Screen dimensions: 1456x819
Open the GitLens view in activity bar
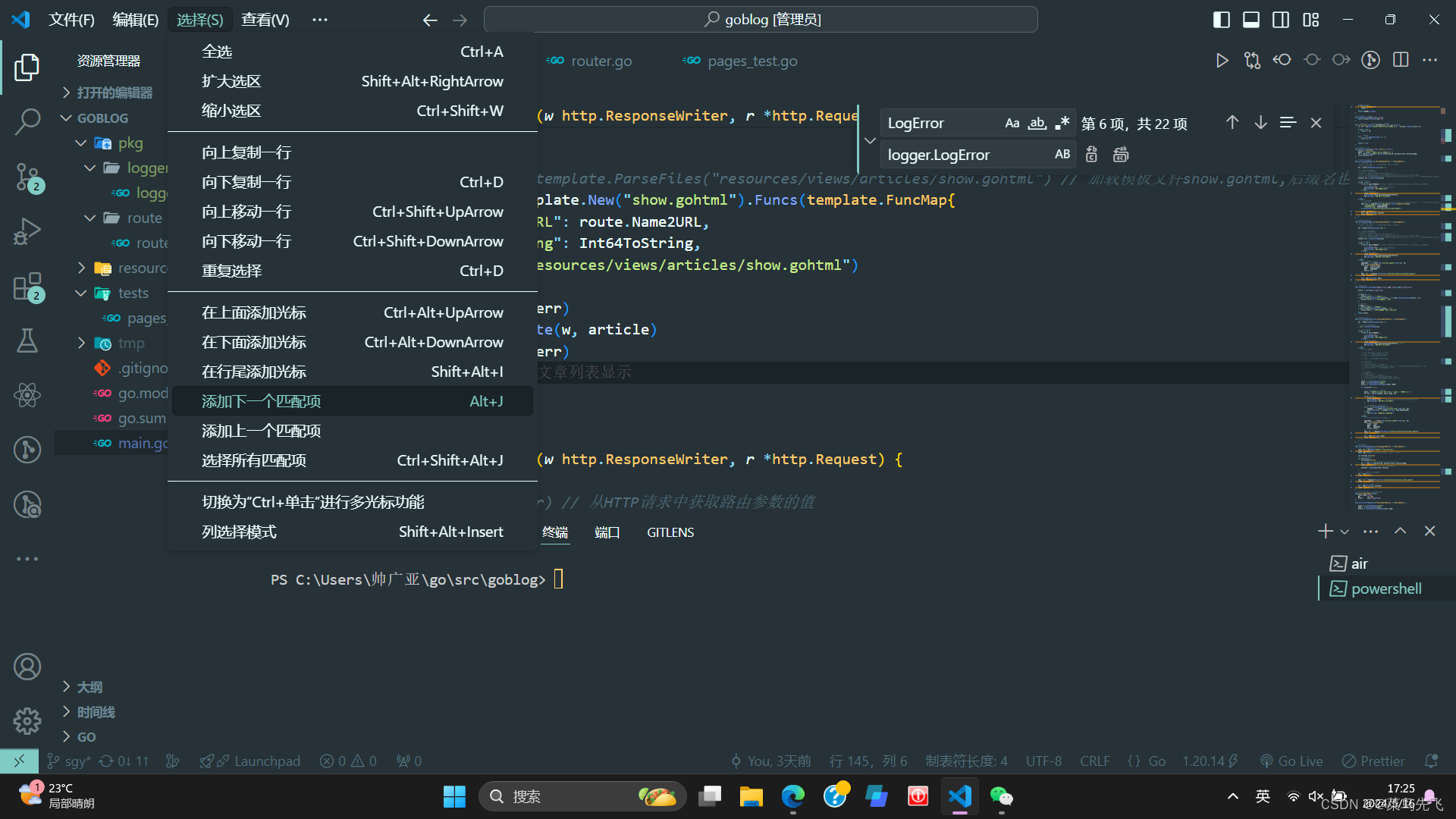click(x=27, y=450)
